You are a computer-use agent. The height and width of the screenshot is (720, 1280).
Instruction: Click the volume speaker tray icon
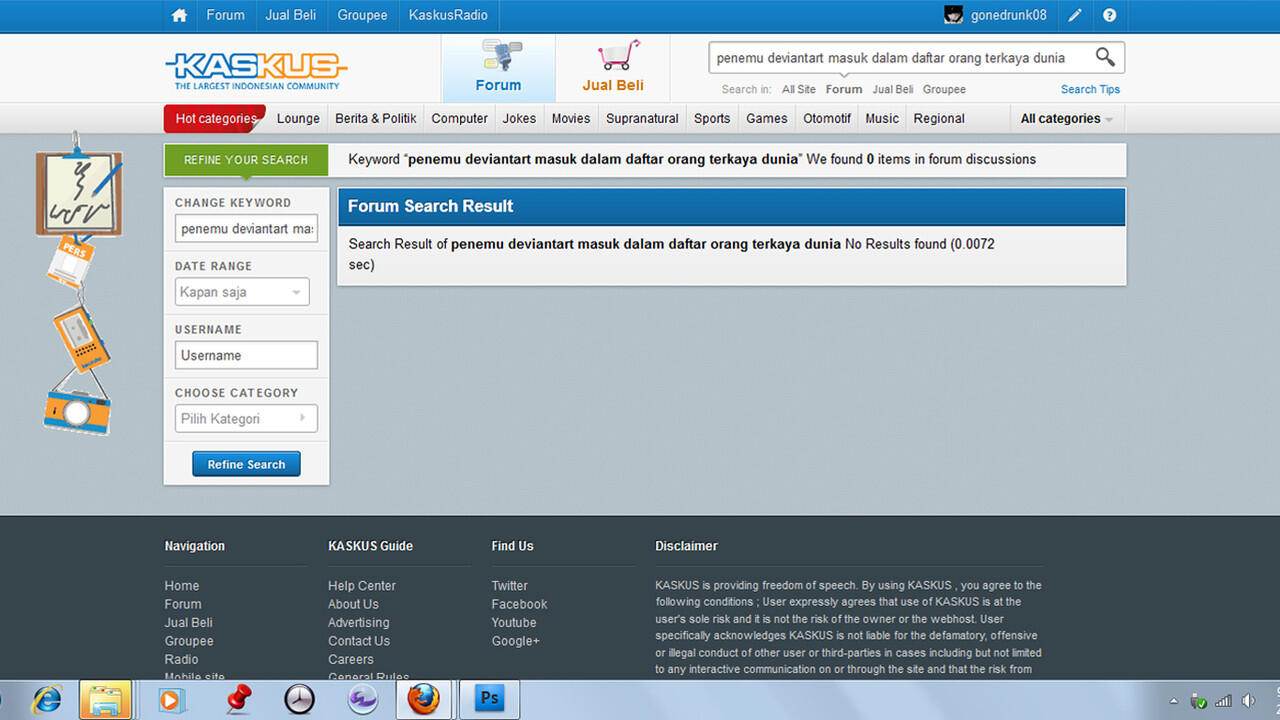pos(1248,701)
